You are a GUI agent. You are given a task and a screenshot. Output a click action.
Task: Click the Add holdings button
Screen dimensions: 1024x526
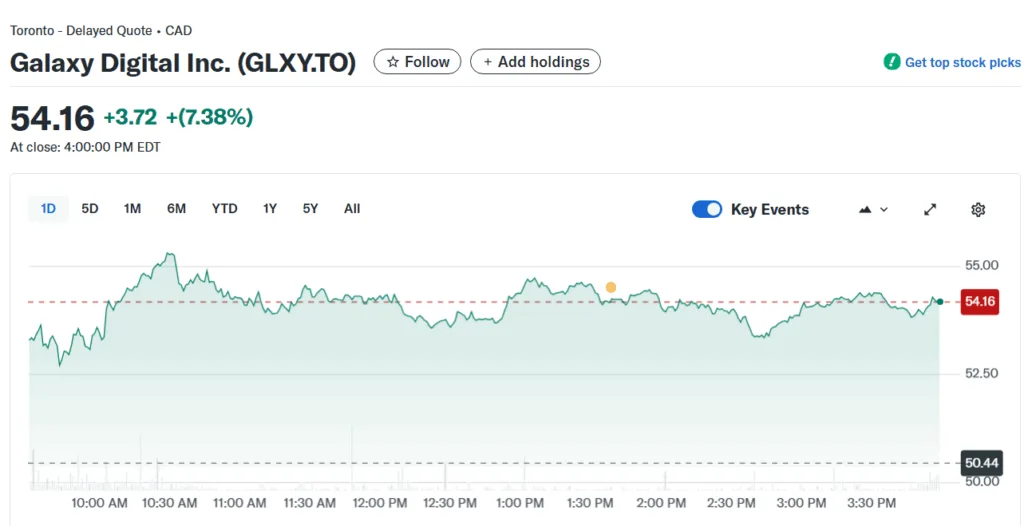coord(535,62)
